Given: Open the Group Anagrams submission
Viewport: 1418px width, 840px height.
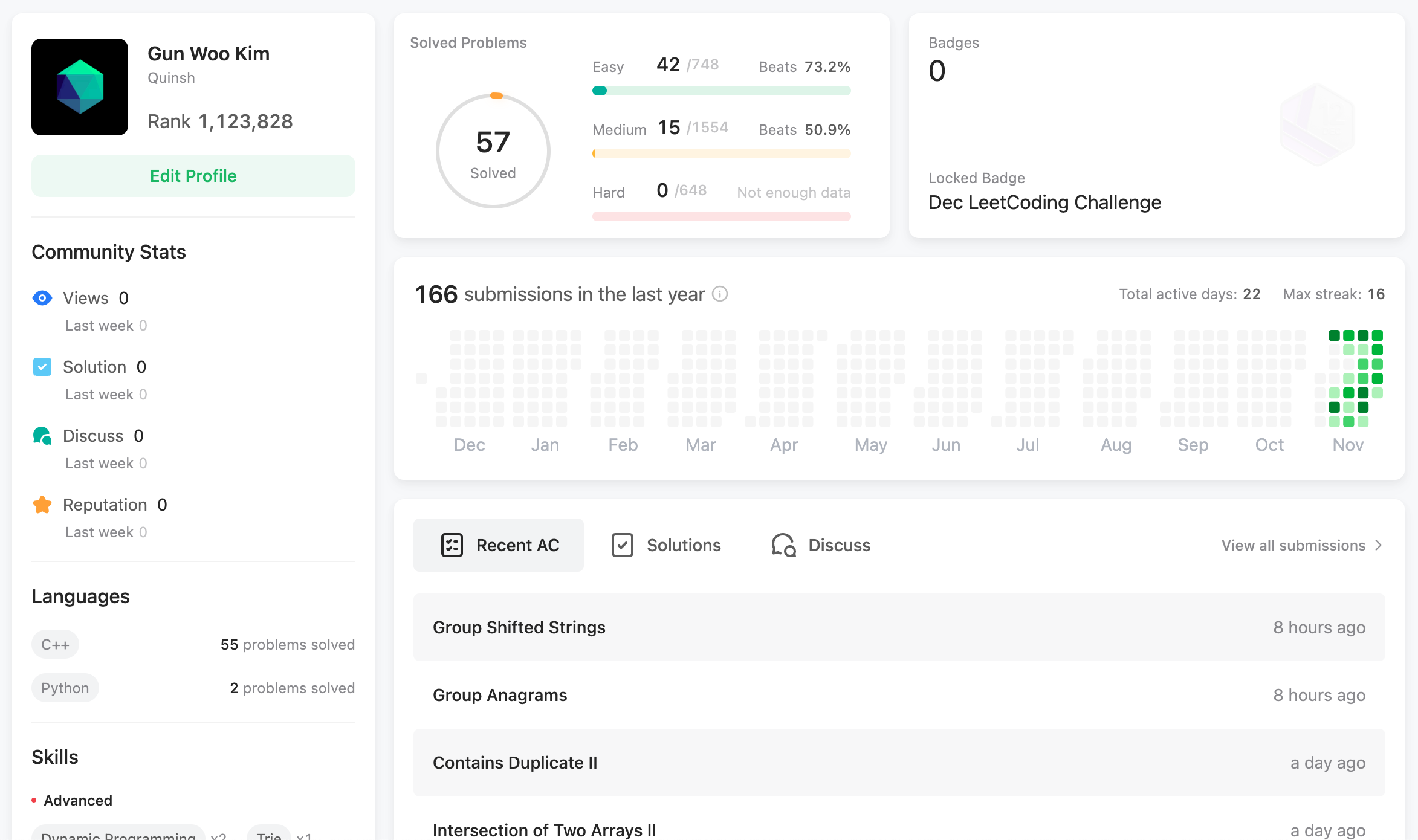Looking at the screenshot, I should tap(500, 695).
